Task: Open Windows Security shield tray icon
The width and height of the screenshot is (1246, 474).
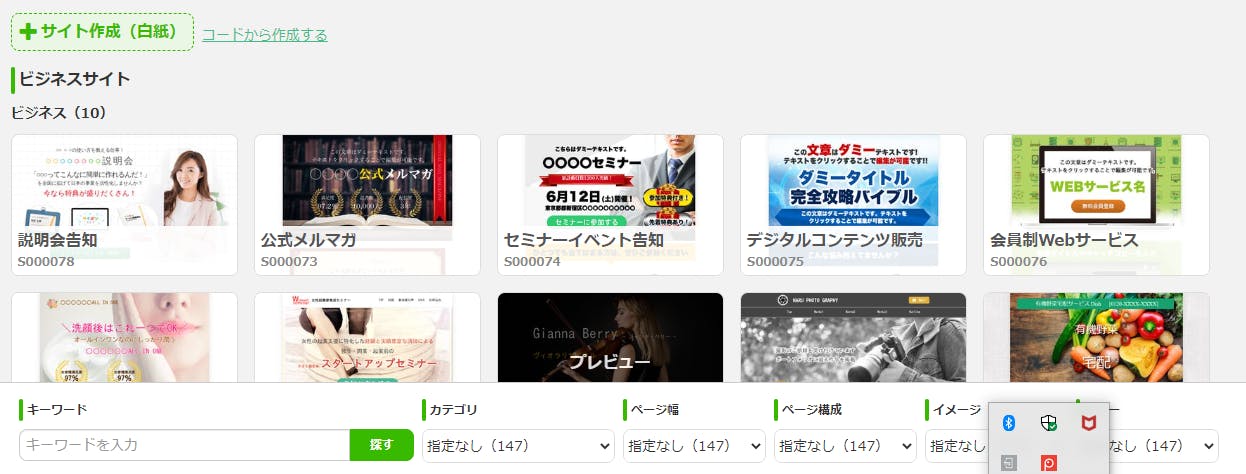Action: click(x=1048, y=424)
